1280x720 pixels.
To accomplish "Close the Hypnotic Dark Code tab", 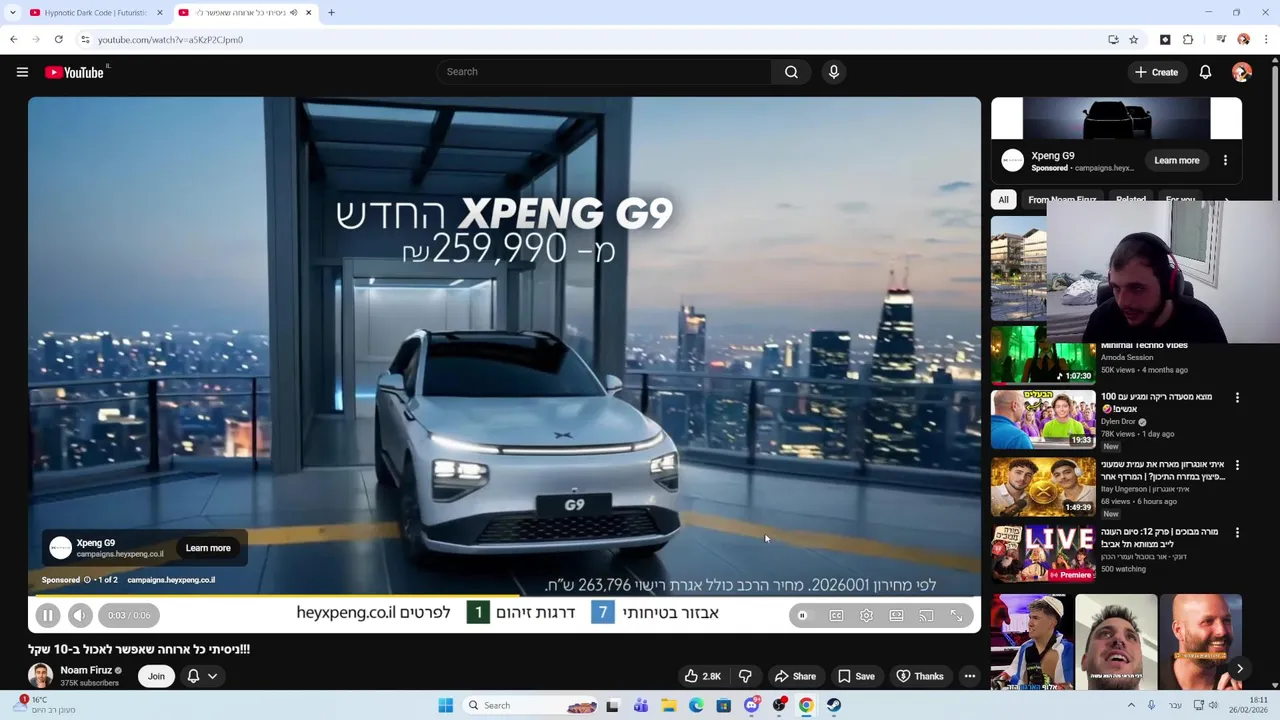I will (159, 13).
